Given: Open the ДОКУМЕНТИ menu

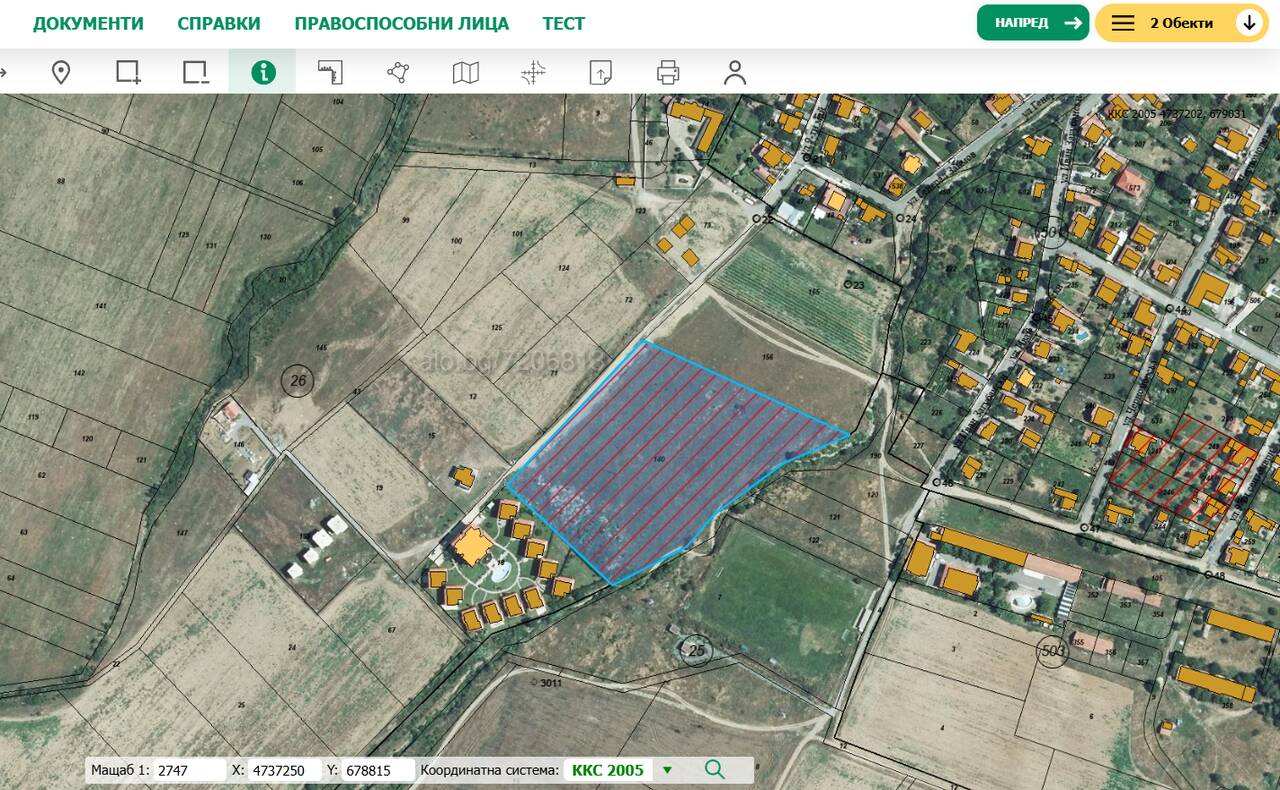Looking at the screenshot, I should [x=88, y=23].
